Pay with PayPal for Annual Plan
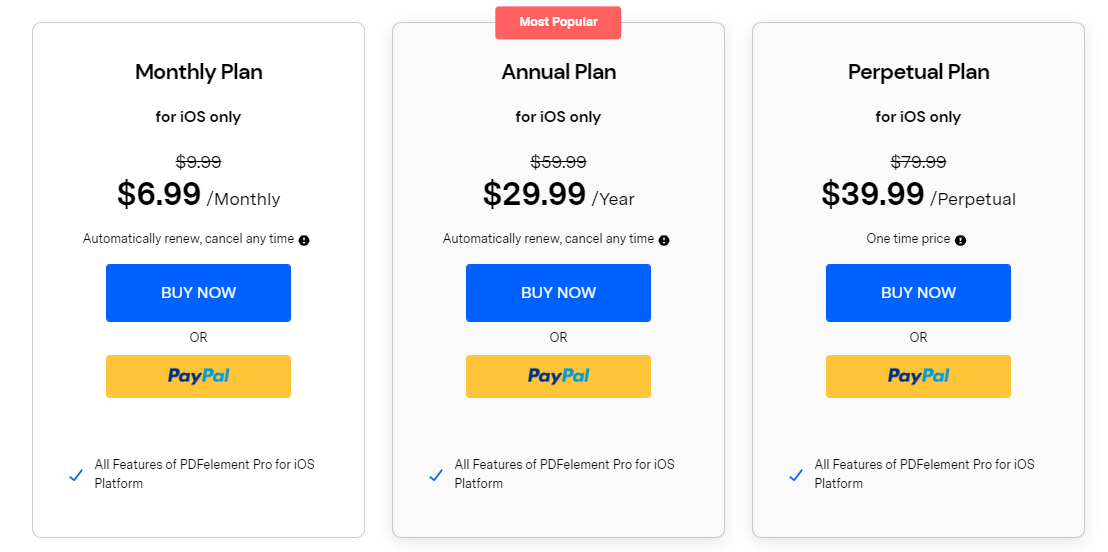1108x552 pixels. click(558, 376)
